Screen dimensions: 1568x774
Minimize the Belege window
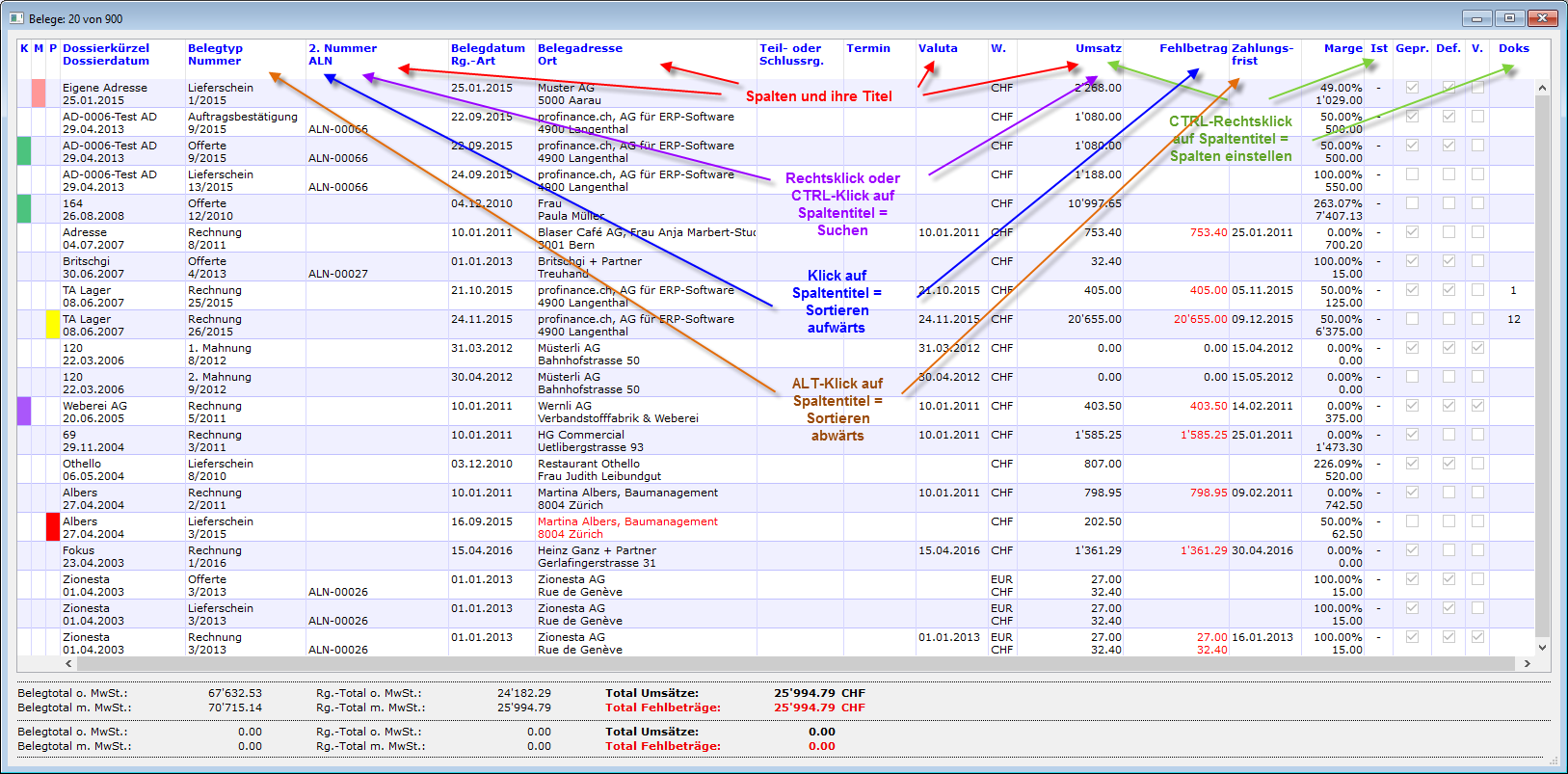(1477, 18)
